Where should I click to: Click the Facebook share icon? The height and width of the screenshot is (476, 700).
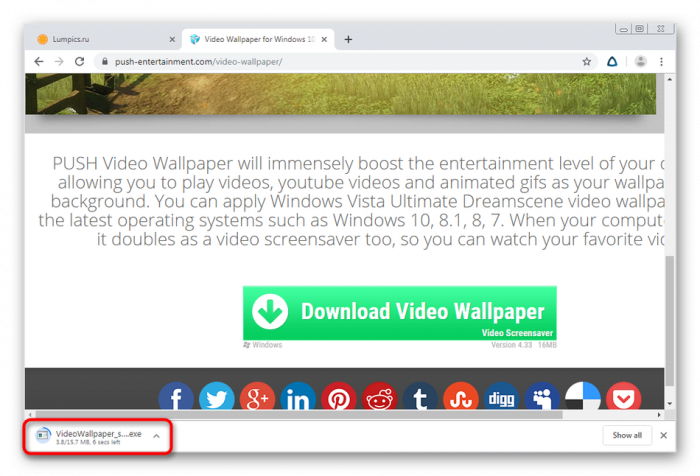176,398
